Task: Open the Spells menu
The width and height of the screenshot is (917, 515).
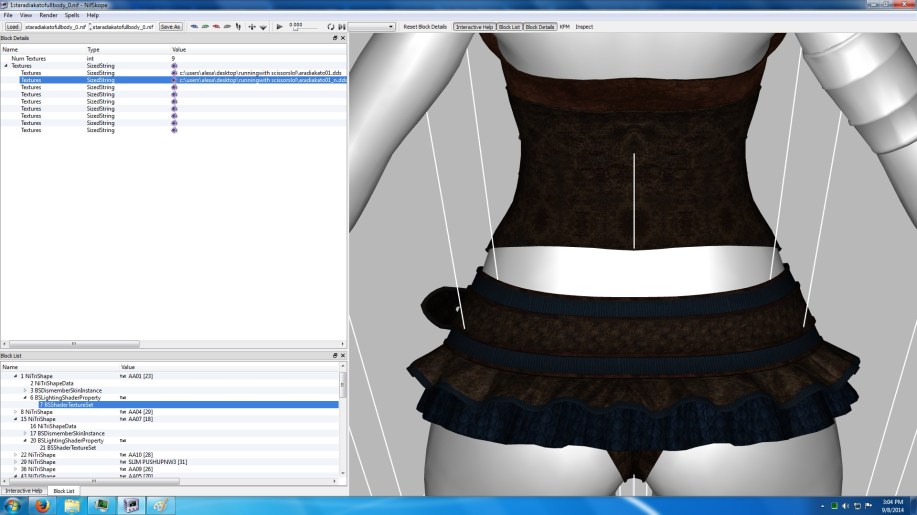Action: coord(73,16)
